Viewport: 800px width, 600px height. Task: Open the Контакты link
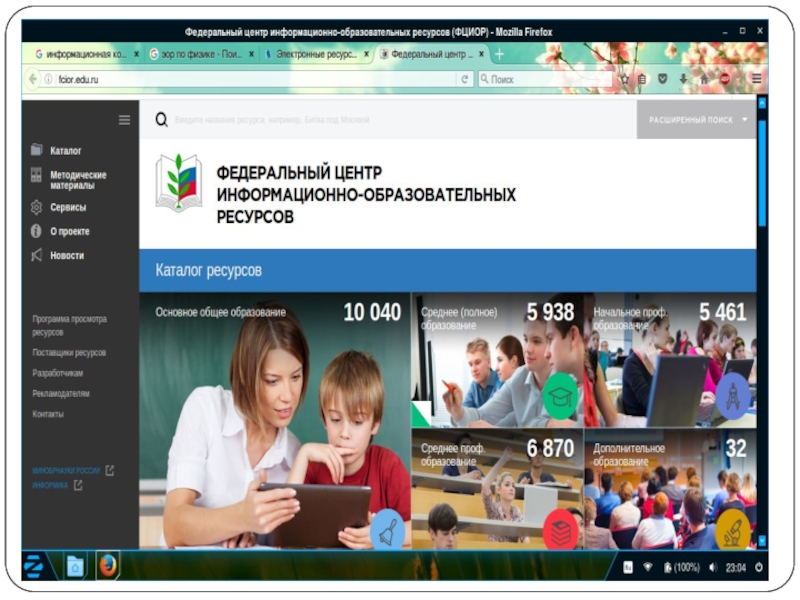click(x=48, y=414)
